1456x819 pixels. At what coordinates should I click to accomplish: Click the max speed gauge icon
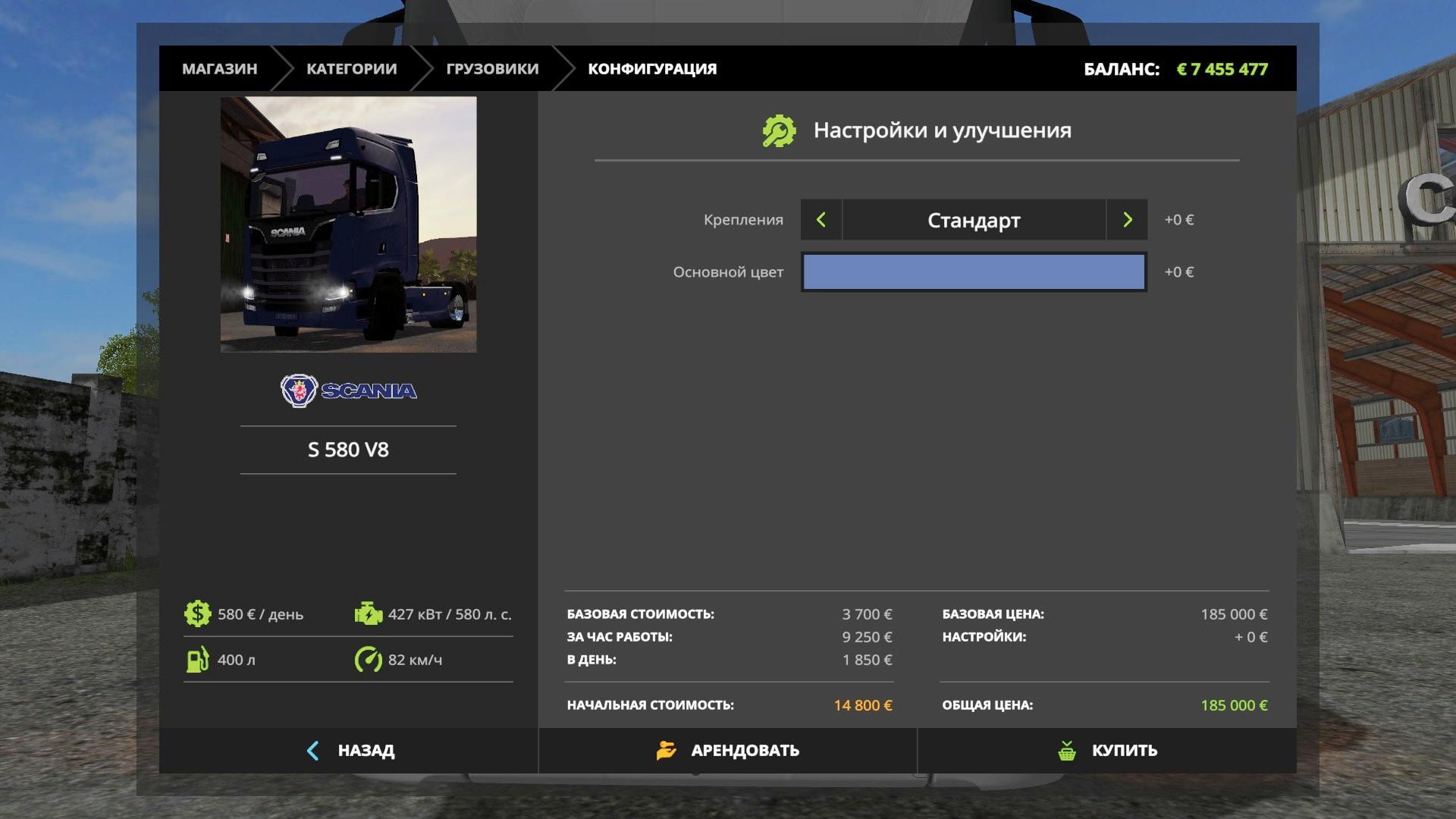[x=368, y=660]
